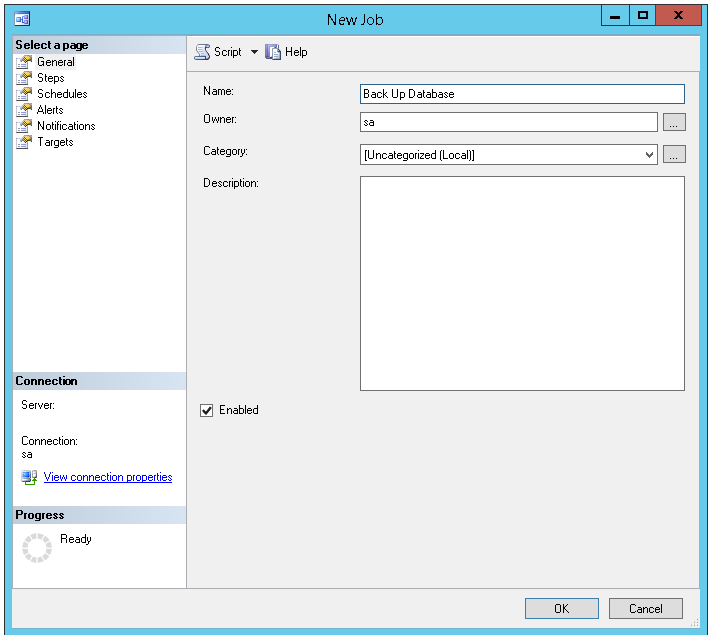This screenshot has width=708, height=635.
Task: Click the Steps page icon
Action: [x=24, y=78]
